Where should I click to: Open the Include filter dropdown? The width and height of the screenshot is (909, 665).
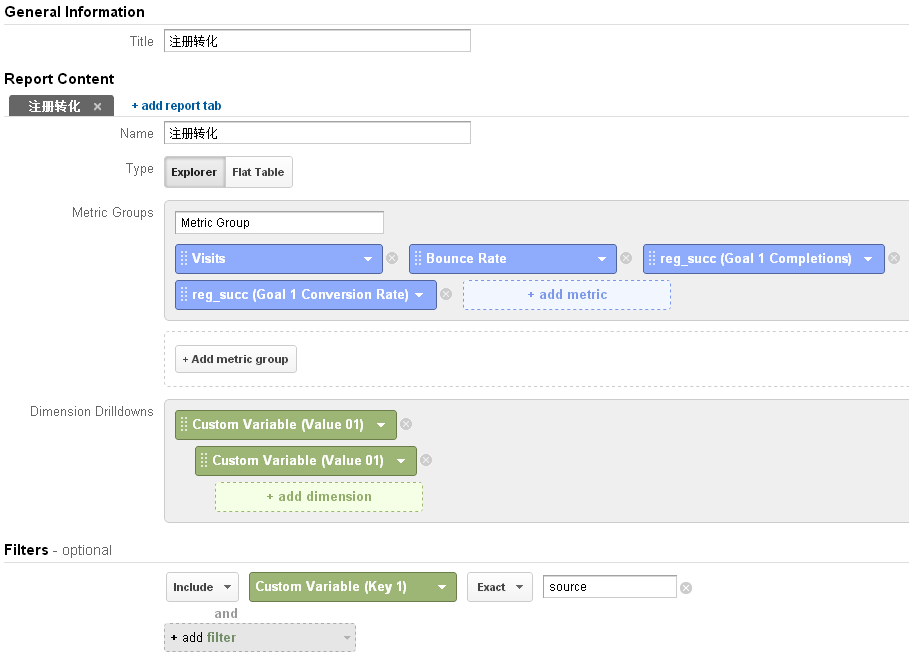[x=202, y=587]
